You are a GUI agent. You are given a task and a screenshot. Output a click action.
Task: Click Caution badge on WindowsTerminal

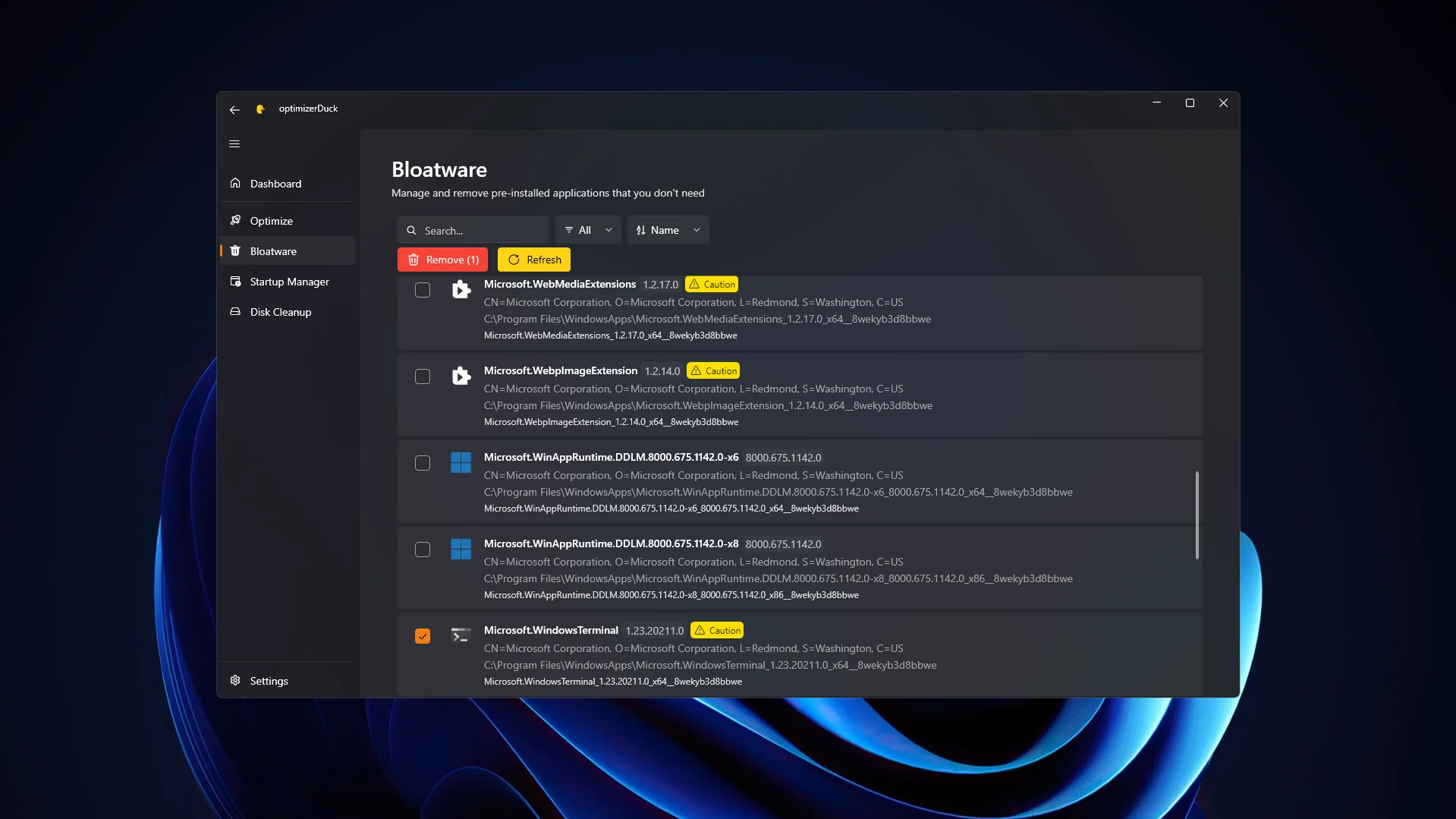(717, 631)
